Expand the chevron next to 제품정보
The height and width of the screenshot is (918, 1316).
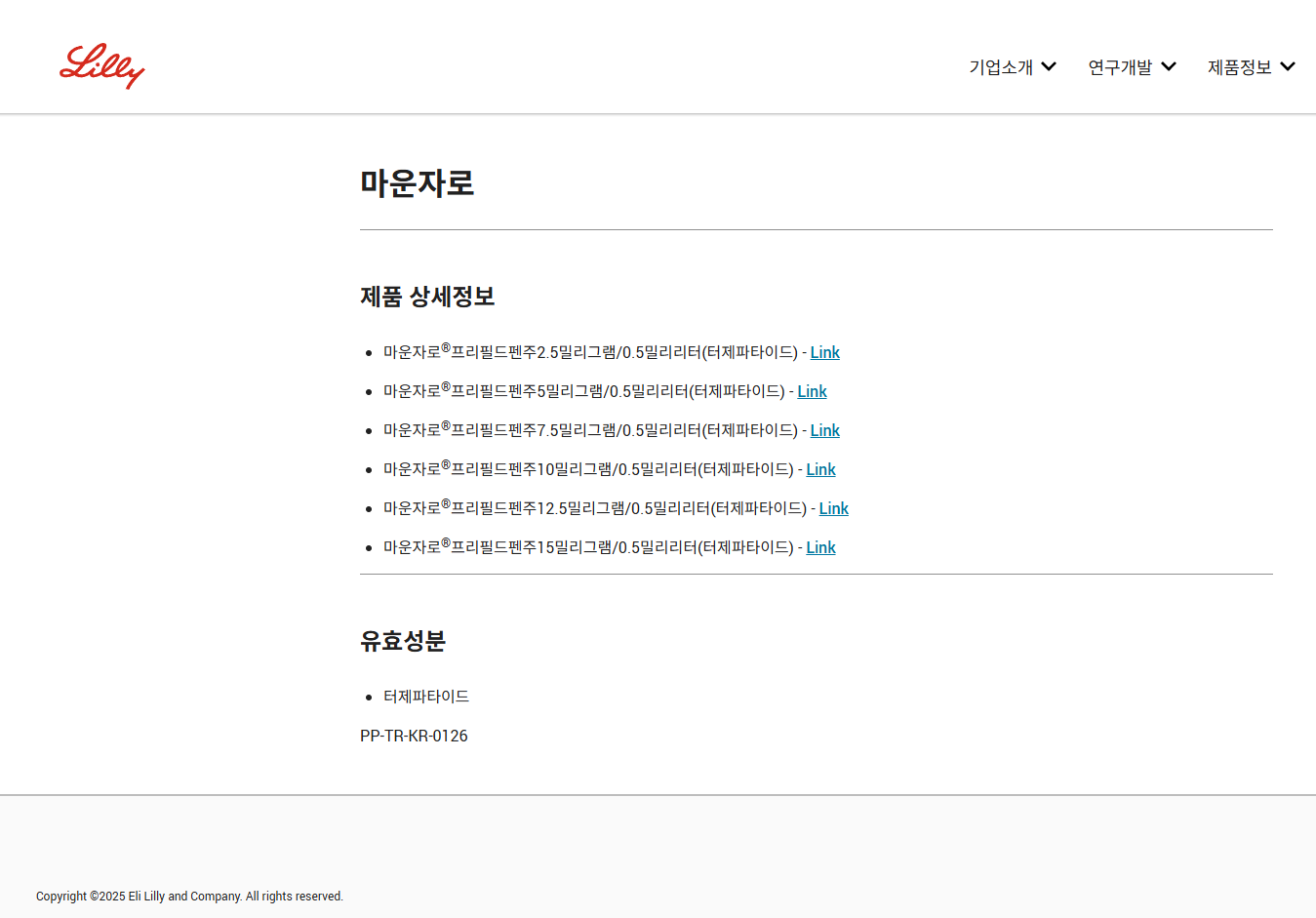(x=1288, y=66)
